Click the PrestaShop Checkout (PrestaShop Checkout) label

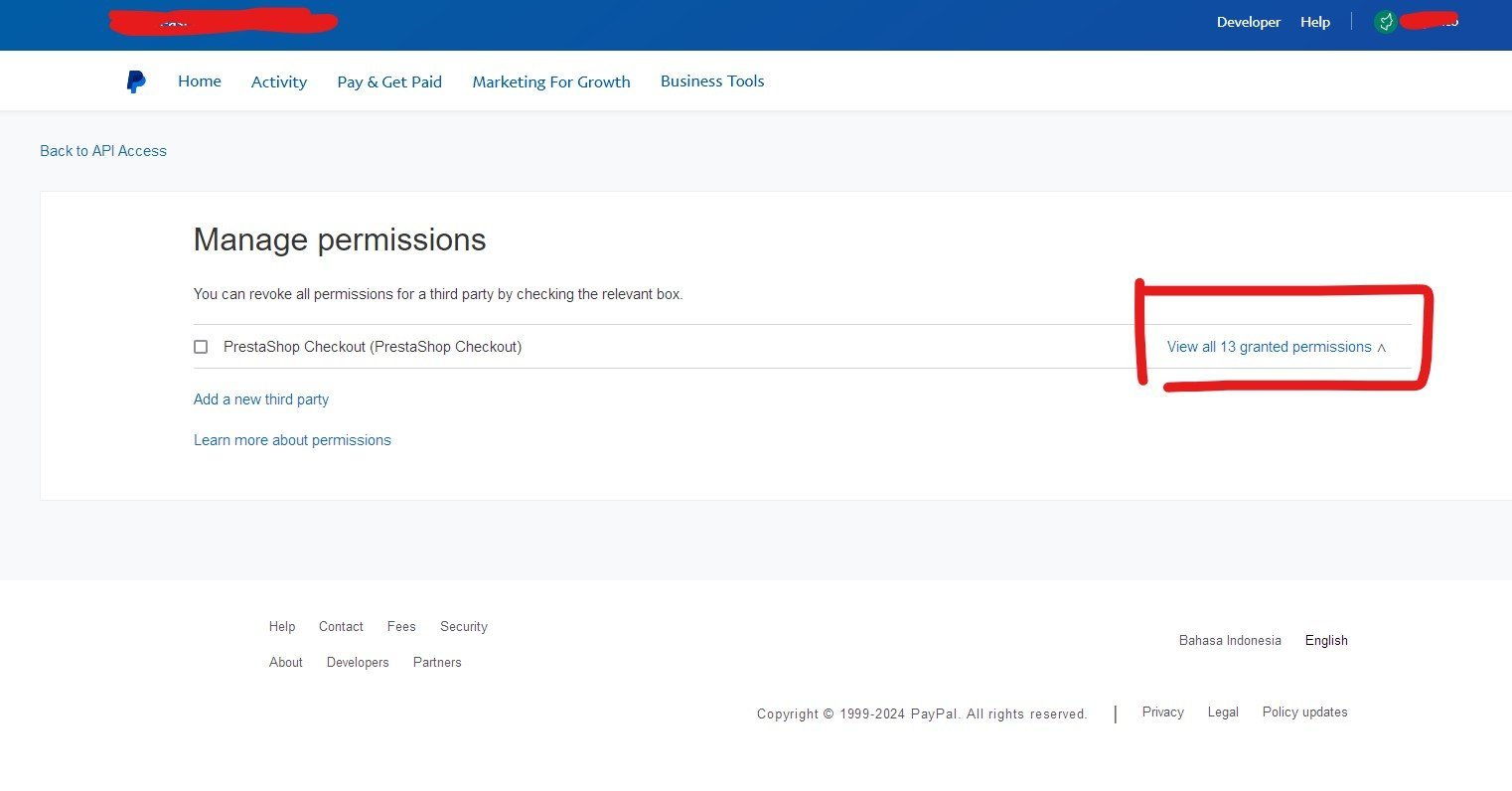pyautogui.click(x=373, y=347)
